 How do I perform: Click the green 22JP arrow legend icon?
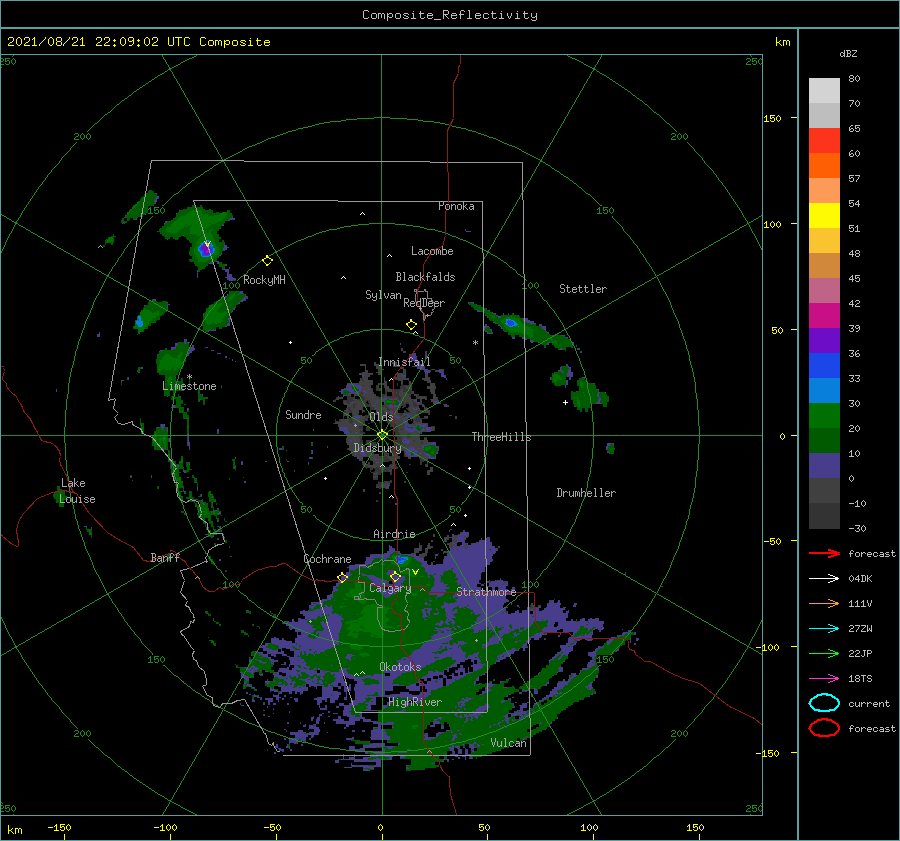point(824,653)
